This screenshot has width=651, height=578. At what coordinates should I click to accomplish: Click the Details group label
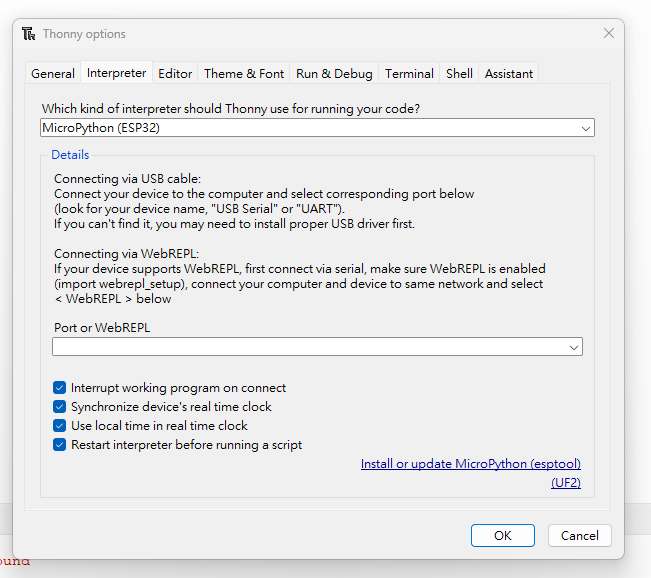pyautogui.click(x=70, y=154)
